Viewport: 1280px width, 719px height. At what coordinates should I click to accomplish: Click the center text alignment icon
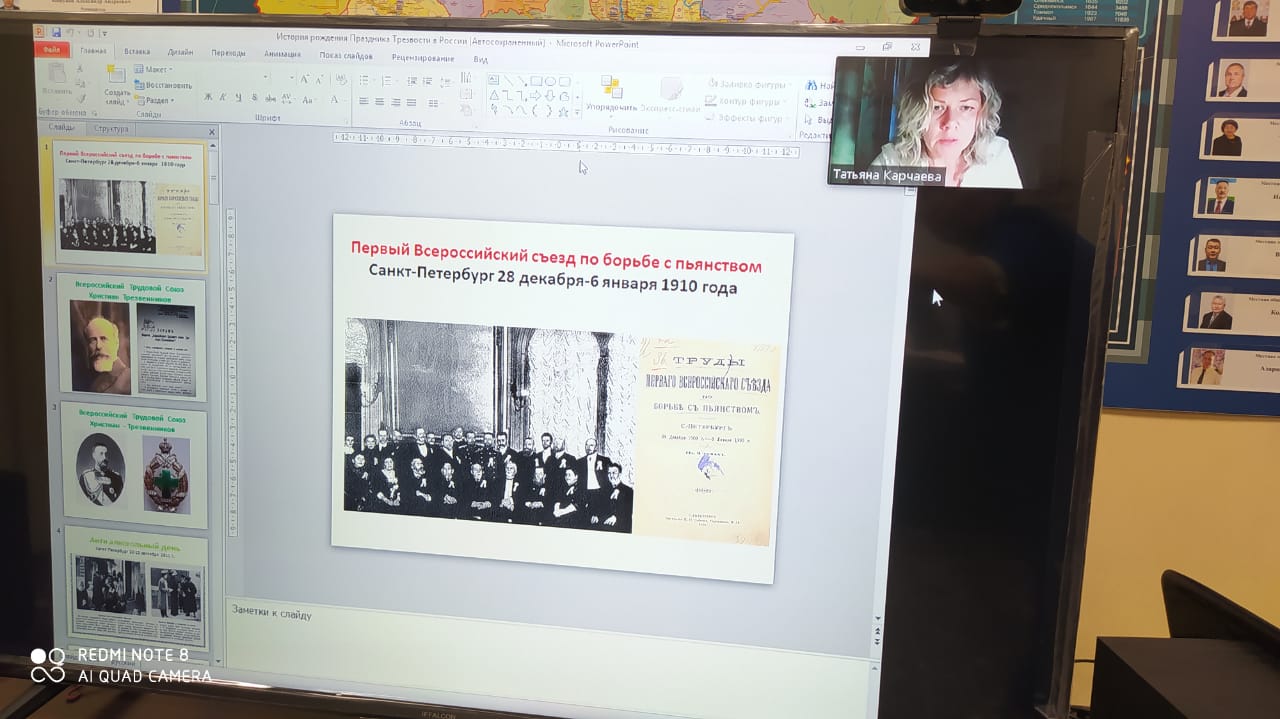point(380,102)
